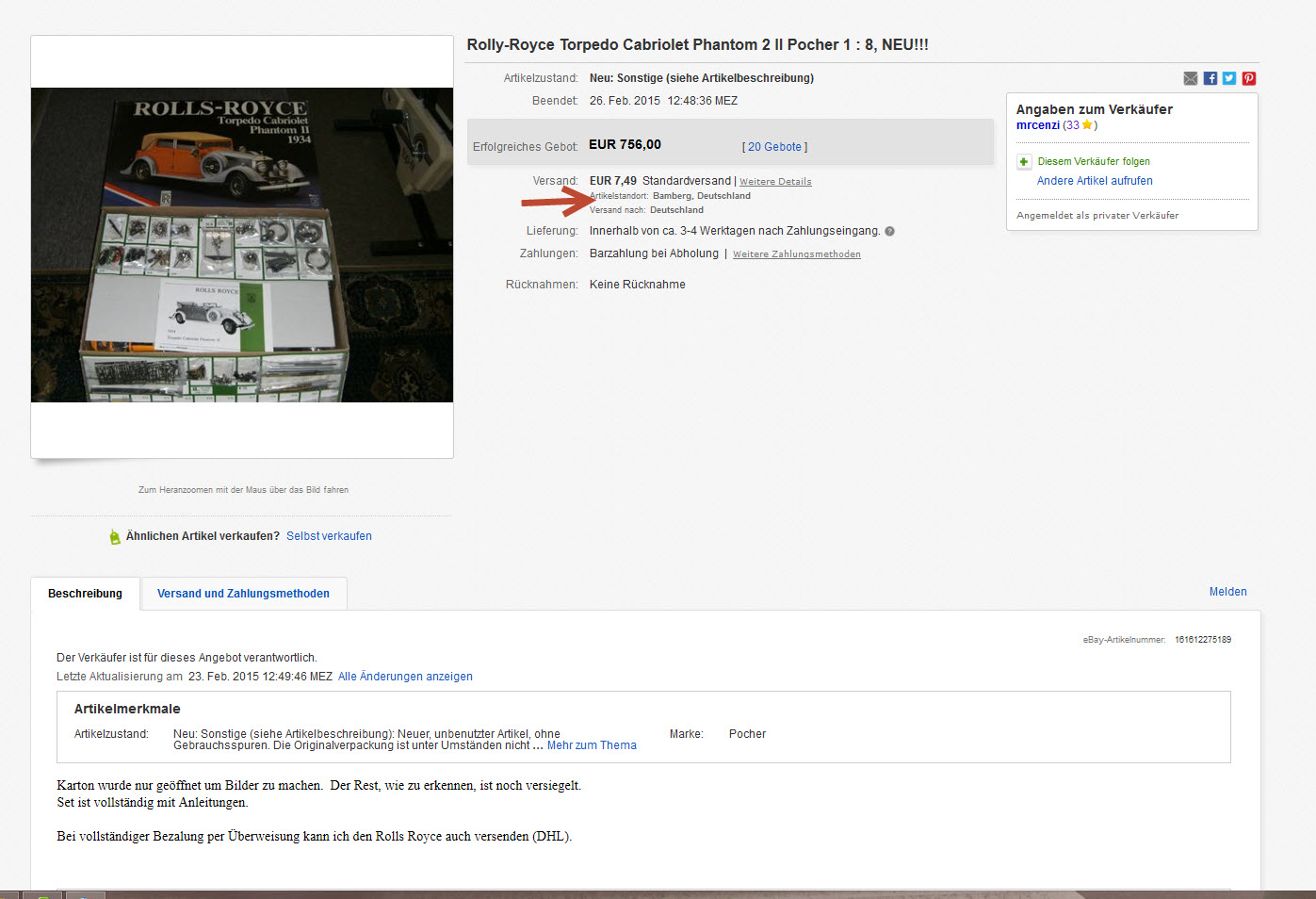Share the listing on Facebook
1316x899 pixels.
[1210, 78]
